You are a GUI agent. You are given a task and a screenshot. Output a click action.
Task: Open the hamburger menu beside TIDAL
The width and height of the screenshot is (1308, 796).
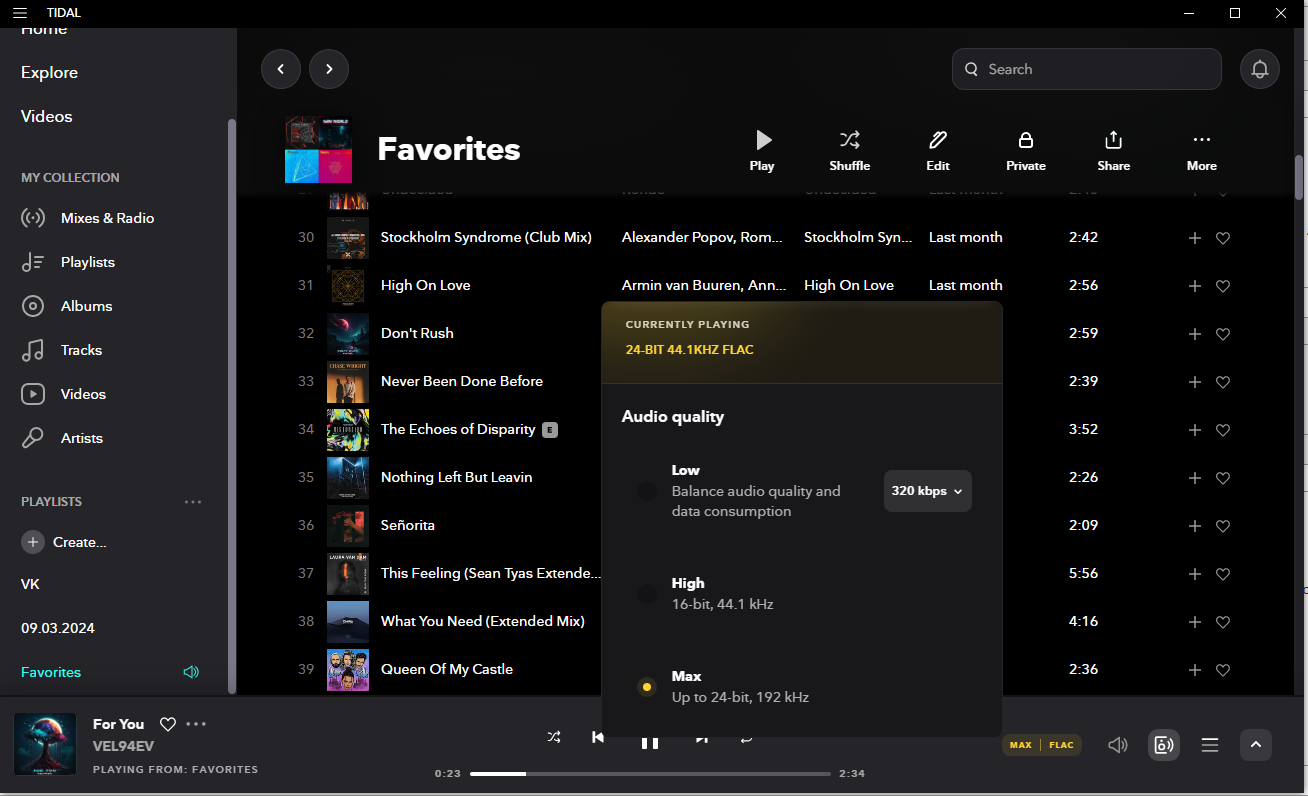tap(20, 13)
